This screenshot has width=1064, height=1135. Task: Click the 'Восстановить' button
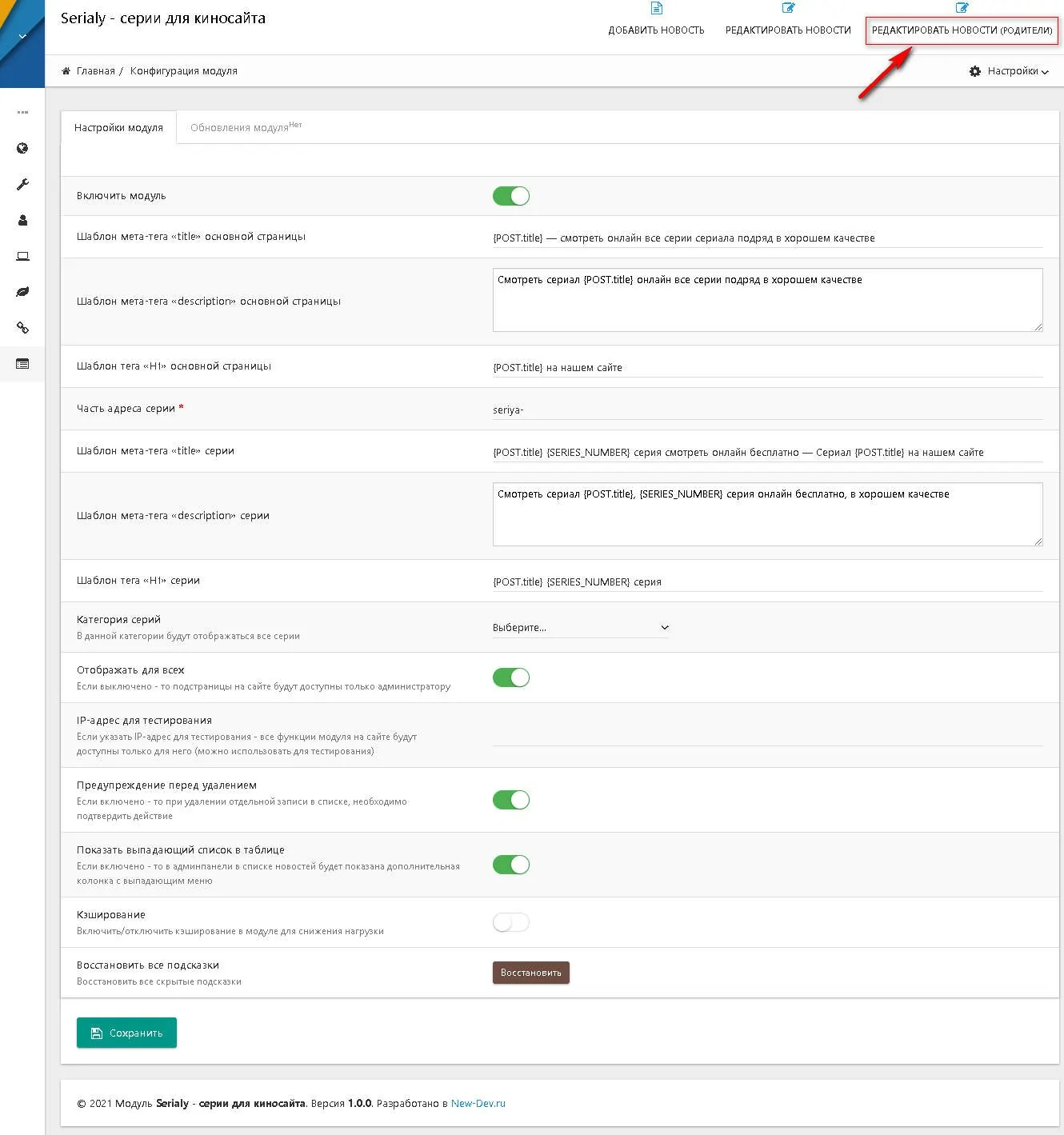(x=530, y=973)
